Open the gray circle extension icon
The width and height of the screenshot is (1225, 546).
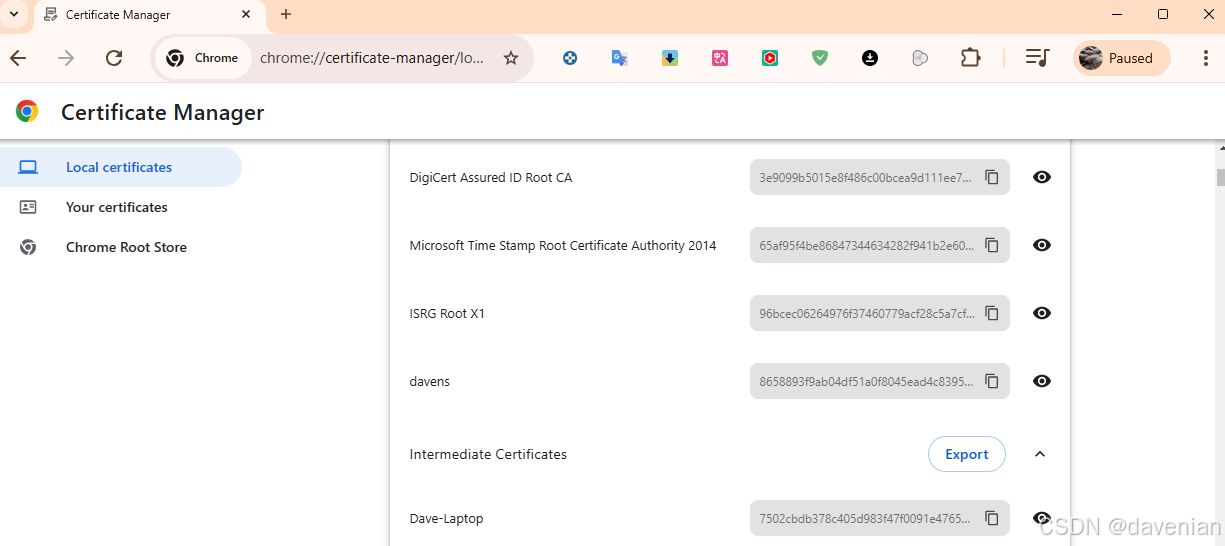[920, 58]
